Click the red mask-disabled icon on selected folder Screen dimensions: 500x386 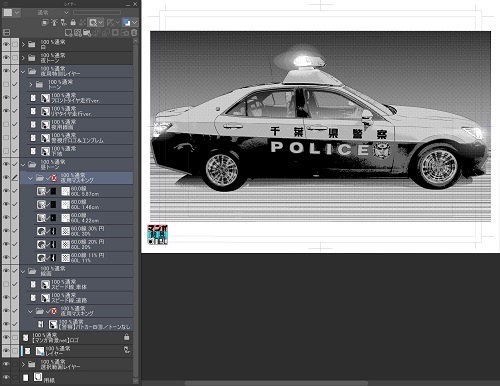pyautogui.click(x=54, y=178)
